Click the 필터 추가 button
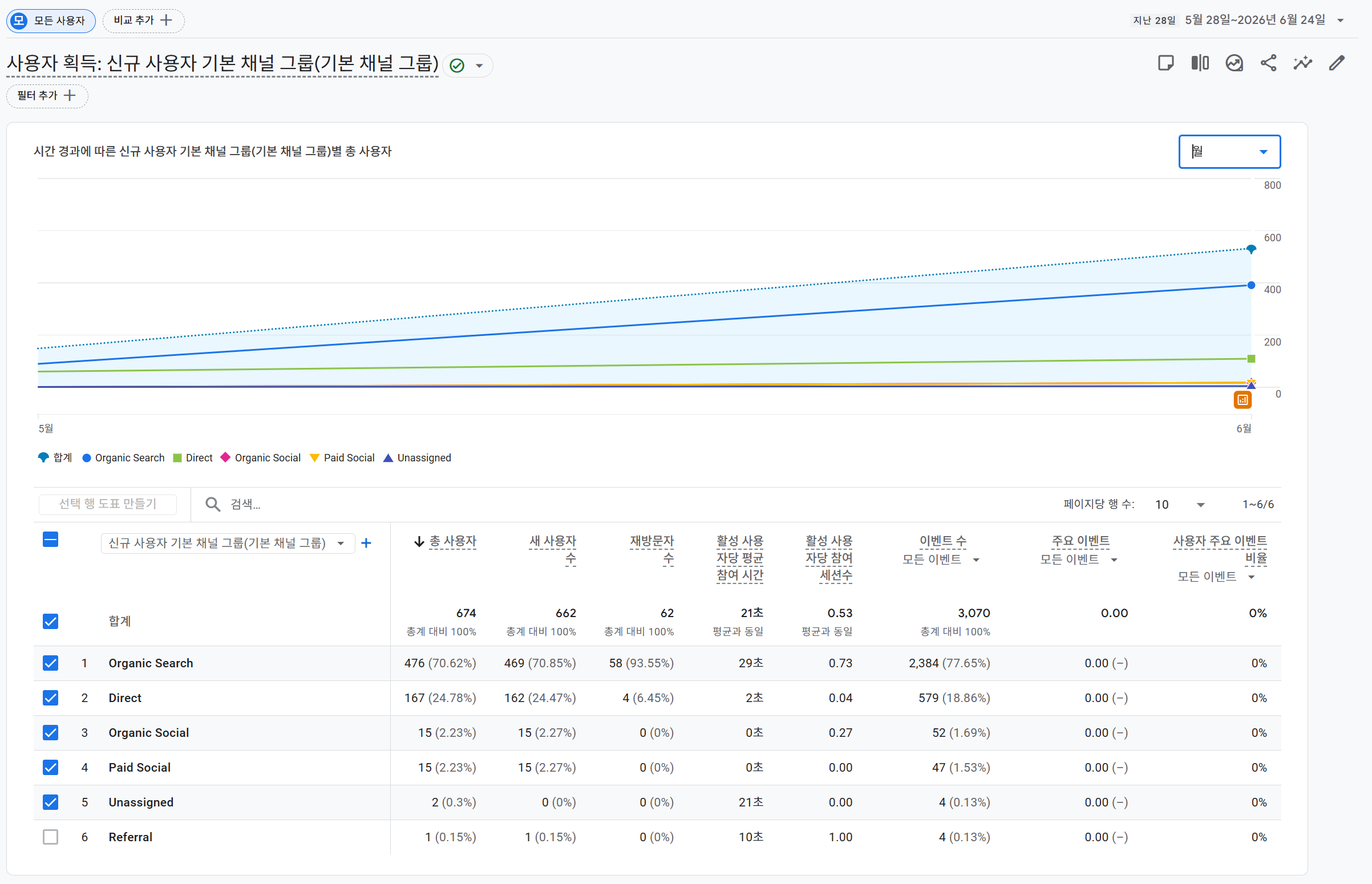 point(47,96)
